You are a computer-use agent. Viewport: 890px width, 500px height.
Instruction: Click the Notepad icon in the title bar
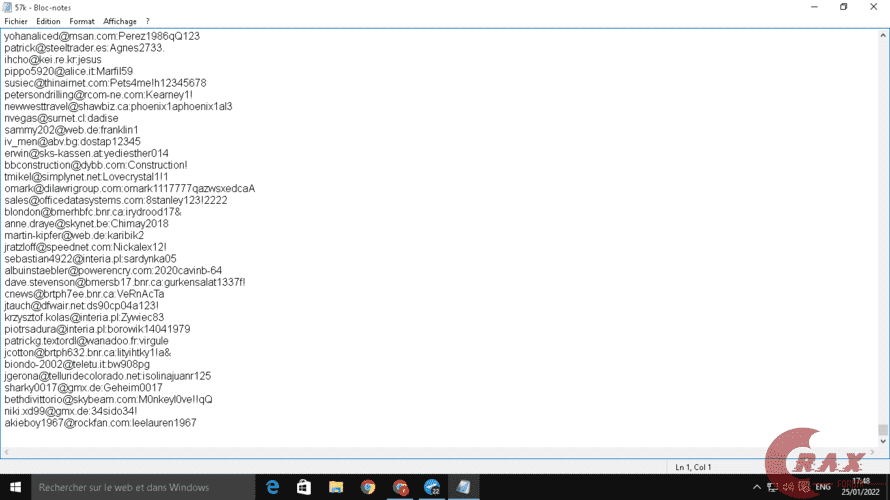click(7, 7)
